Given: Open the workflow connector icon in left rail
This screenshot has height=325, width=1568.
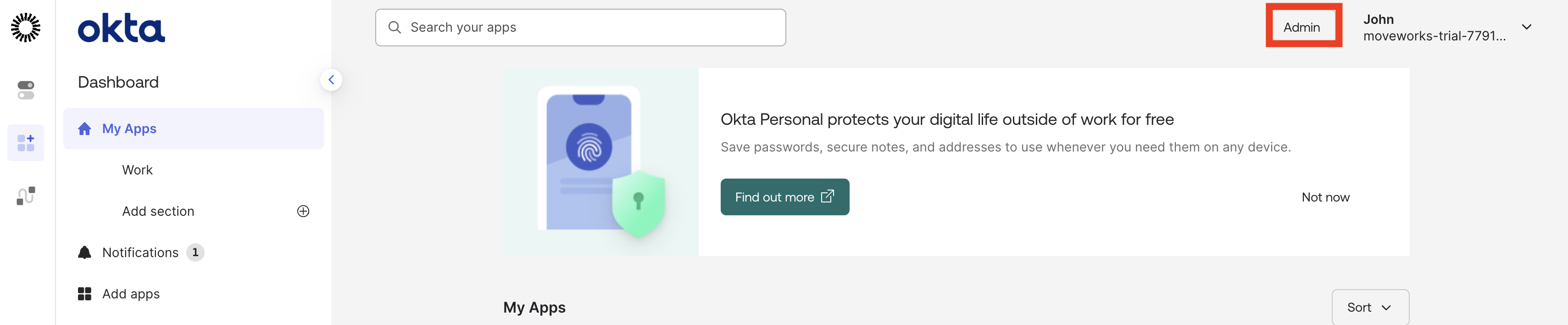Looking at the screenshot, I should tap(26, 196).
